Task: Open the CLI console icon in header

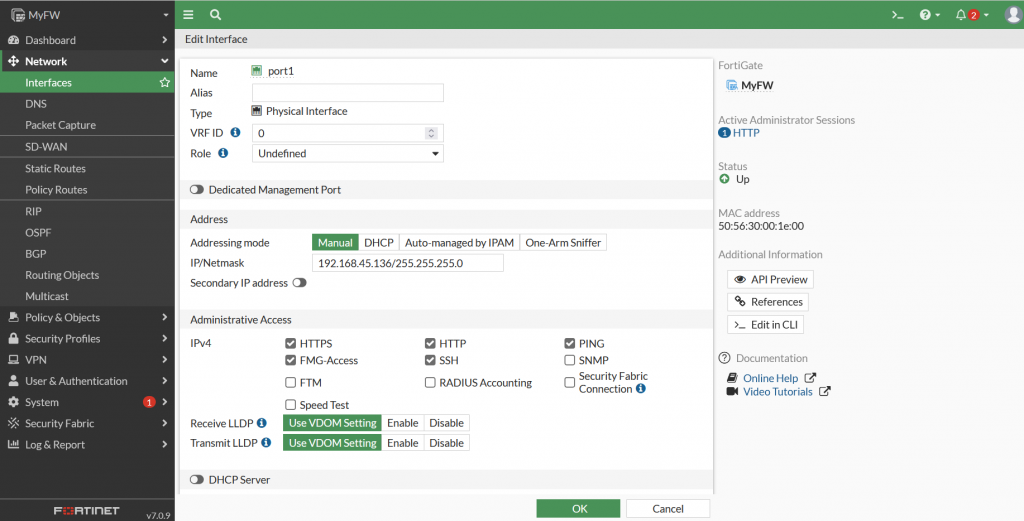Action: pos(898,14)
